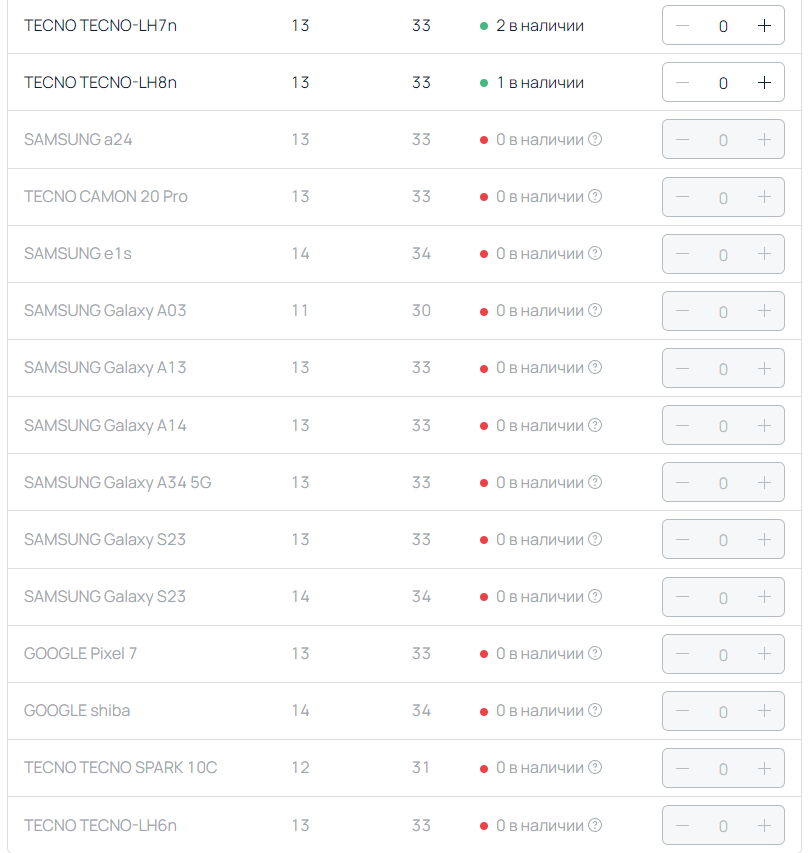
Task: Click question icon for TECNO CAMON 20 Pro
Action: tap(595, 196)
